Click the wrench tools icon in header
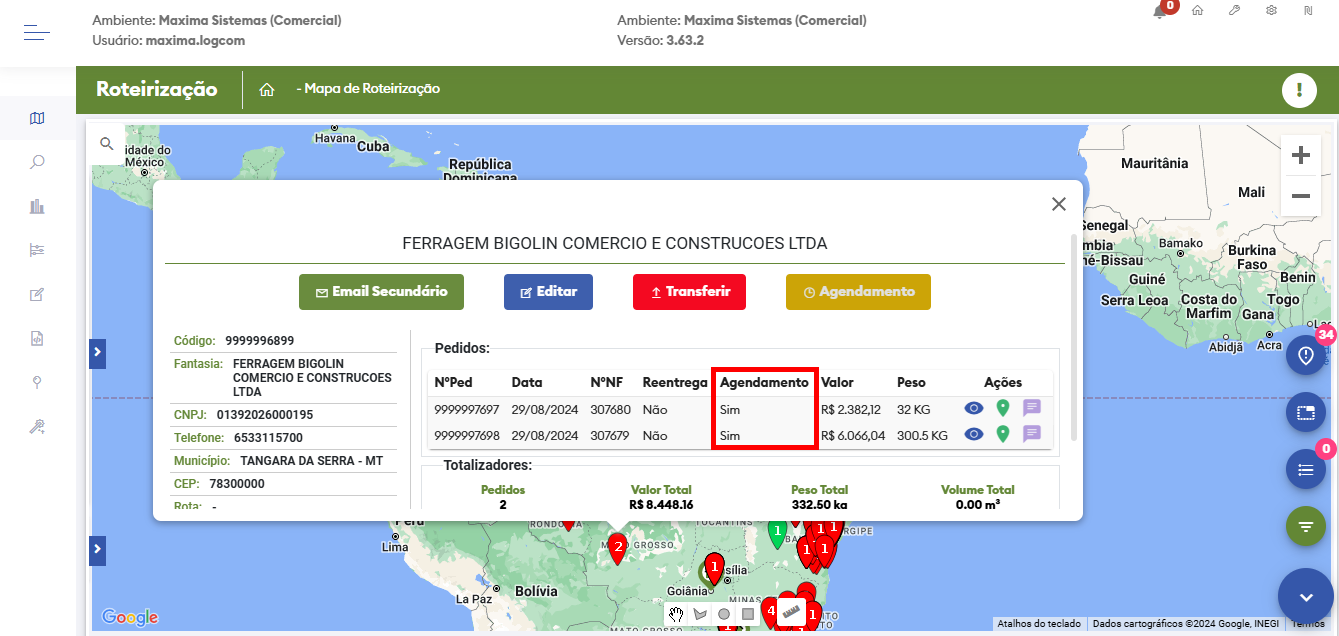Image resolution: width=1339 pixels, height=636 pixels. coord(1234,10)
